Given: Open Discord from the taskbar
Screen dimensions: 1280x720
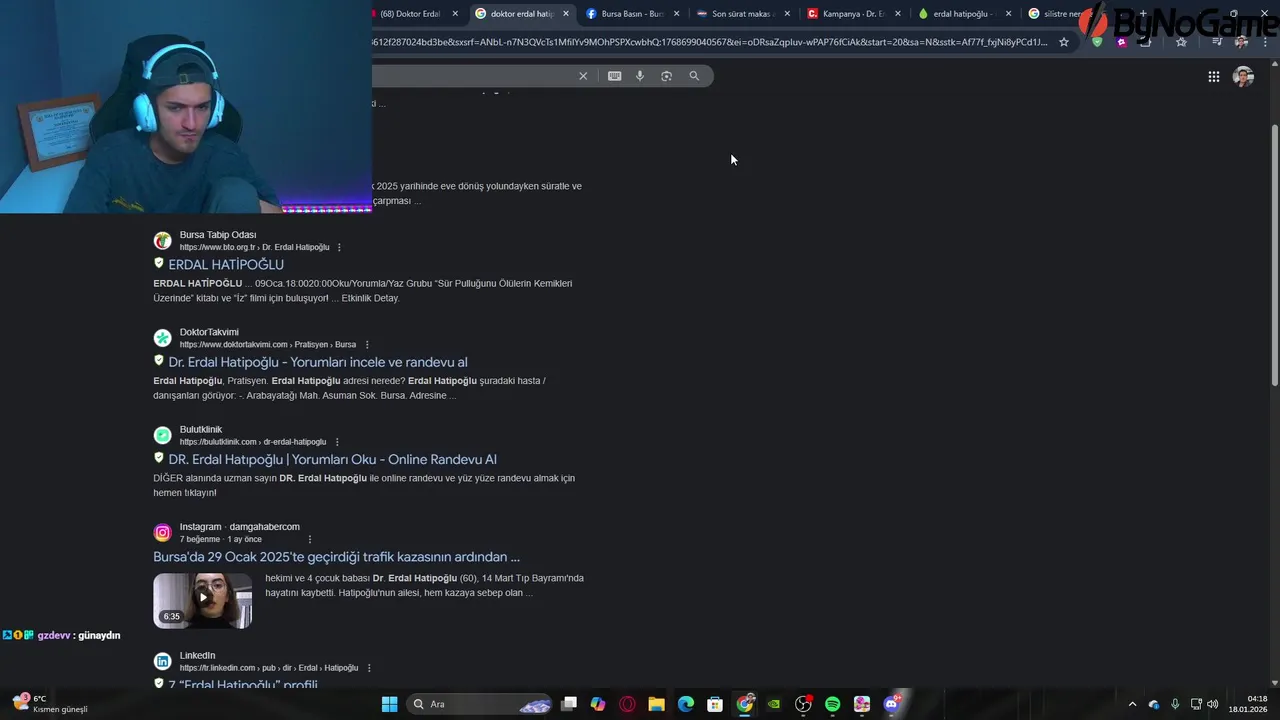Looking at the screenshot, I should click(x=892, y=704).
